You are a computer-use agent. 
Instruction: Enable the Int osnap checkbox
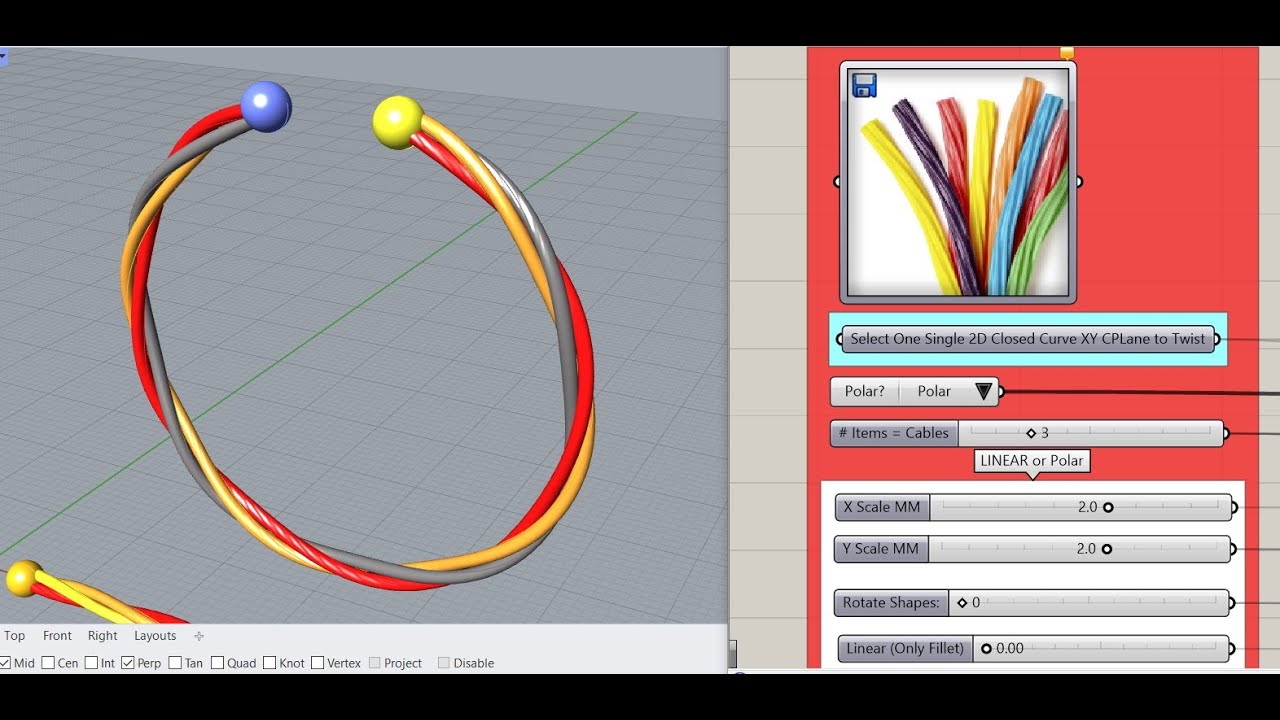(91, 663)
